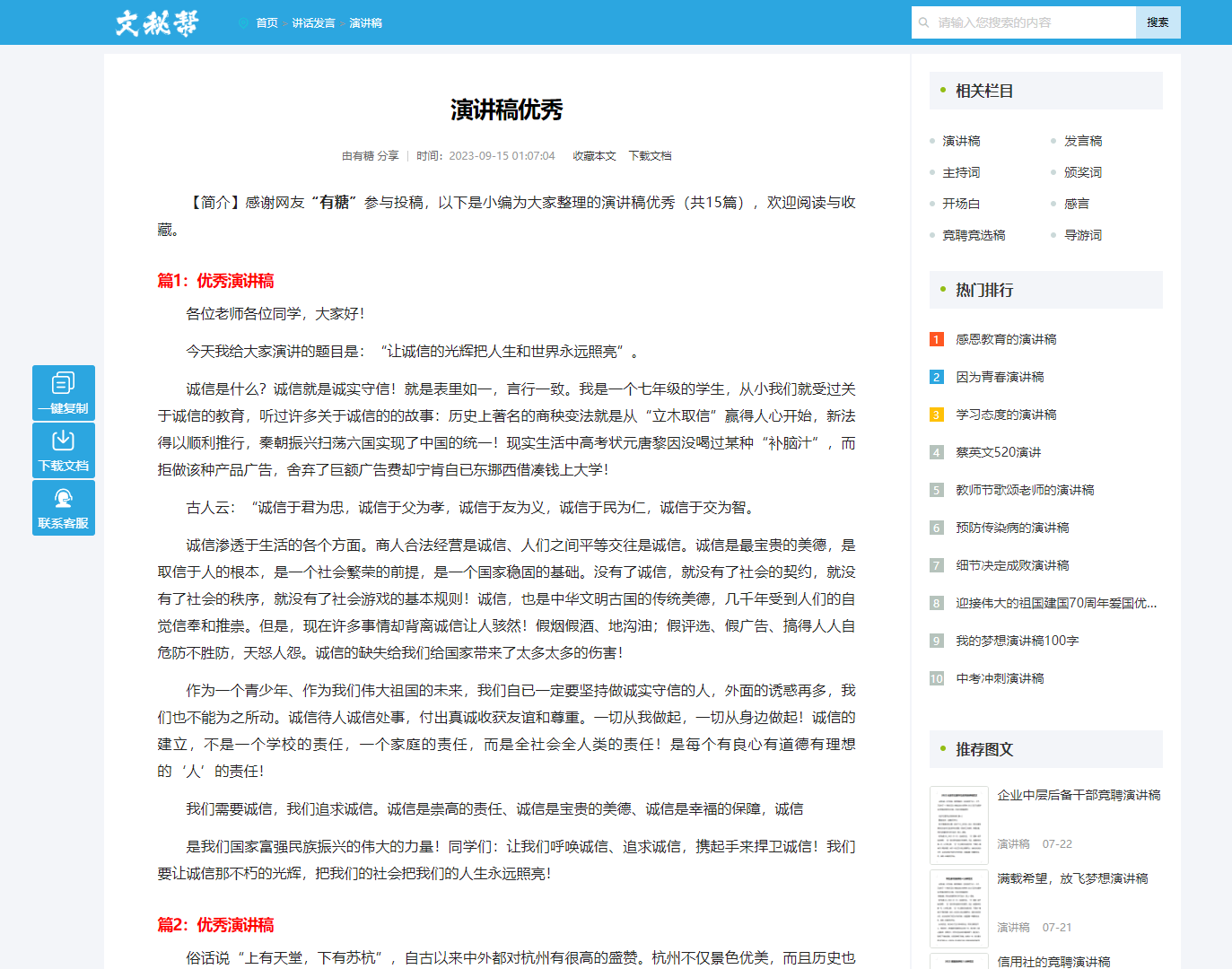Click the location pin icon beside 首页
Viewport: 1232px width, 969px height.
coord(243,22)
